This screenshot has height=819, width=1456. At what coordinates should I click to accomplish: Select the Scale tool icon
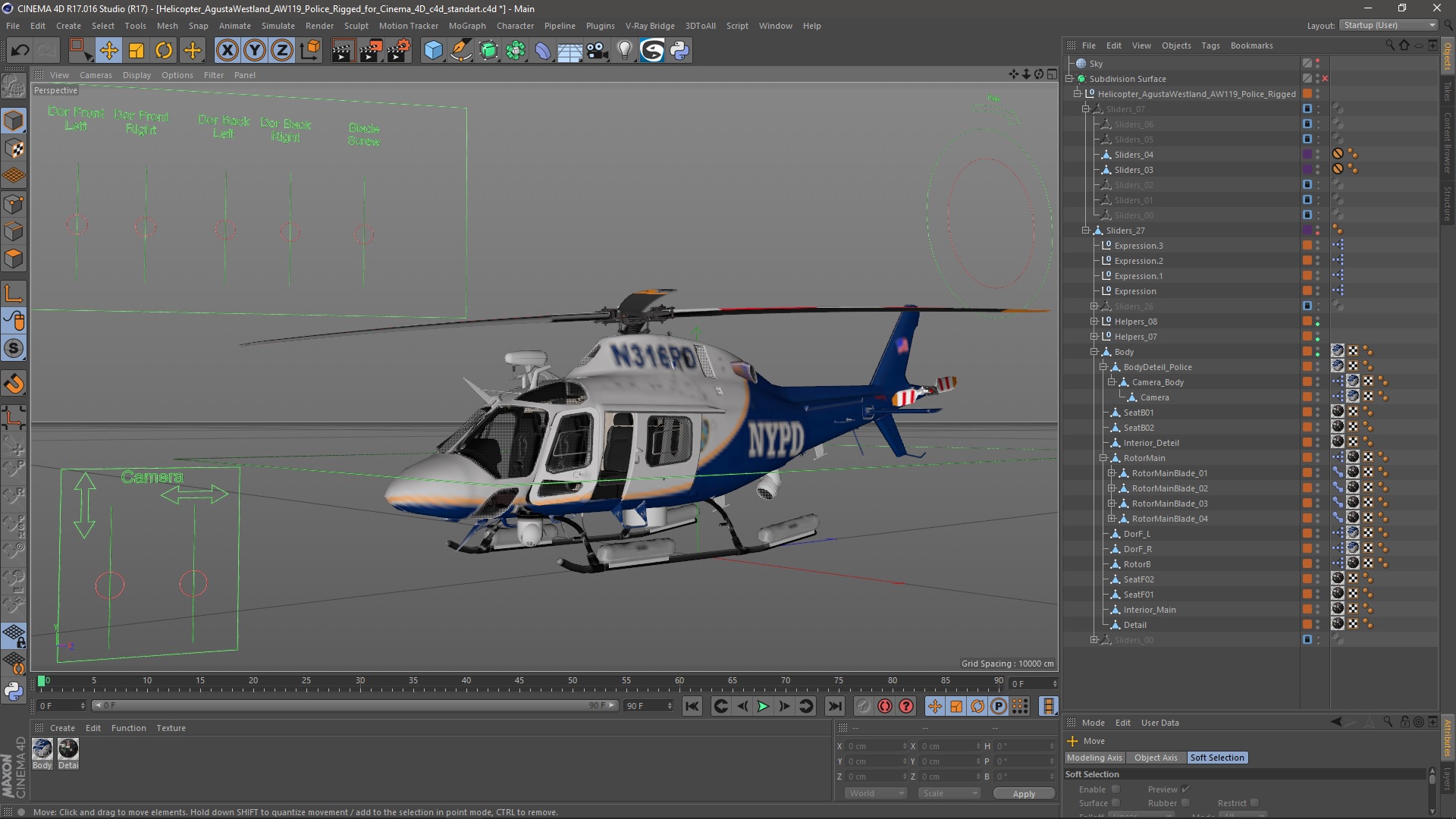point(136,51)
